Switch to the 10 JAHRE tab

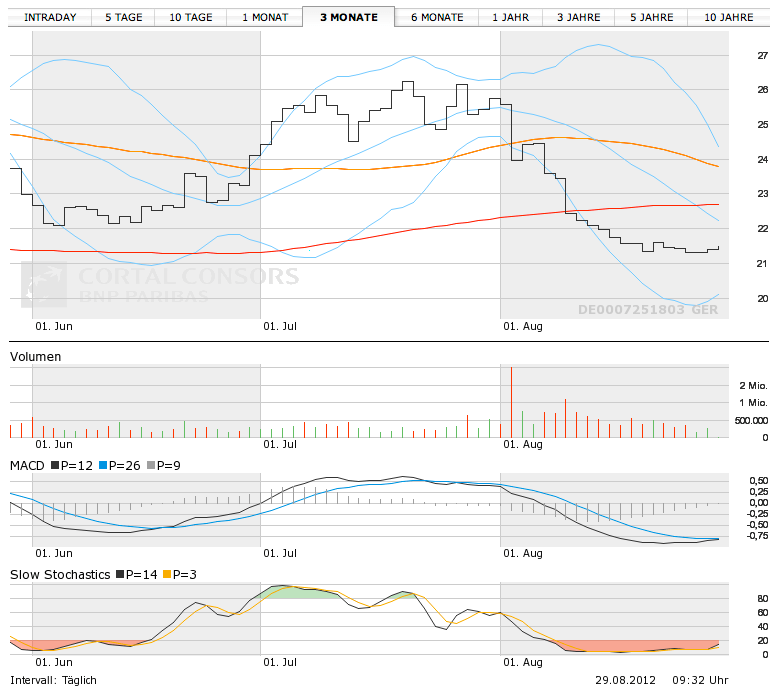pyautogui.click(x=728, y=17)
